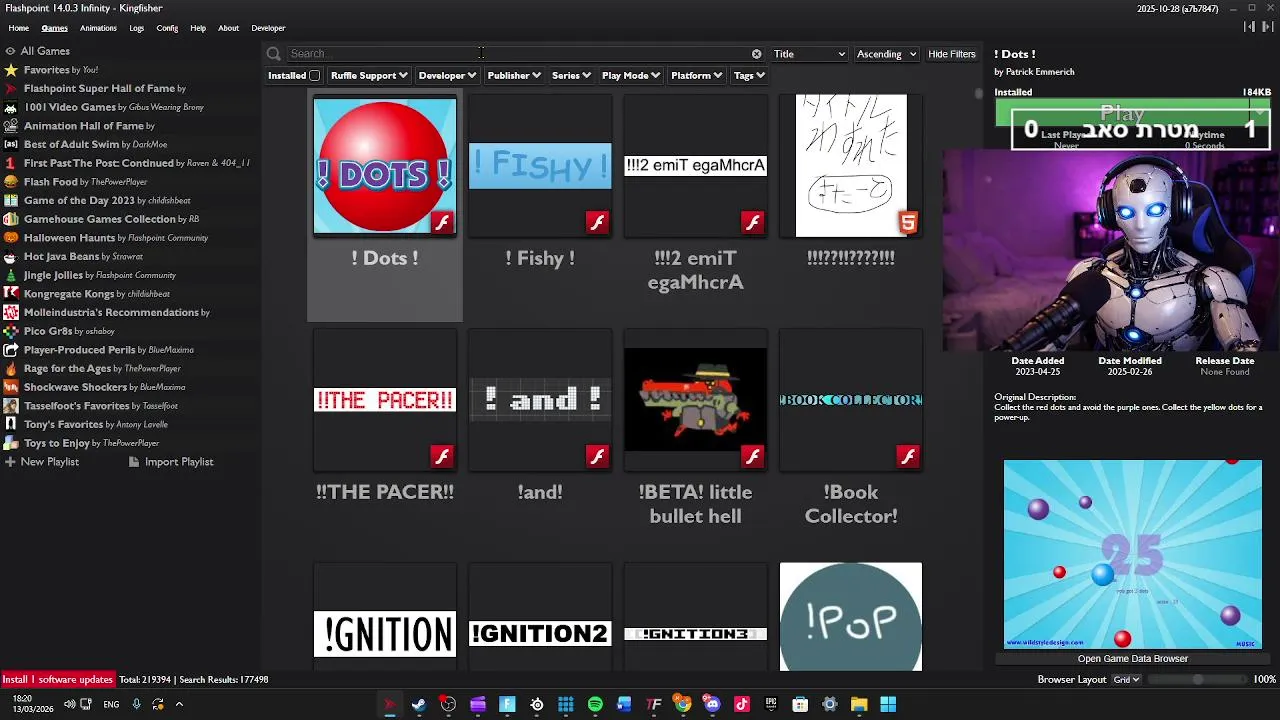The width and height of the screenshot is (1280, 720).
Task: Click Import Playlist
Action: [x=170, y=462]
